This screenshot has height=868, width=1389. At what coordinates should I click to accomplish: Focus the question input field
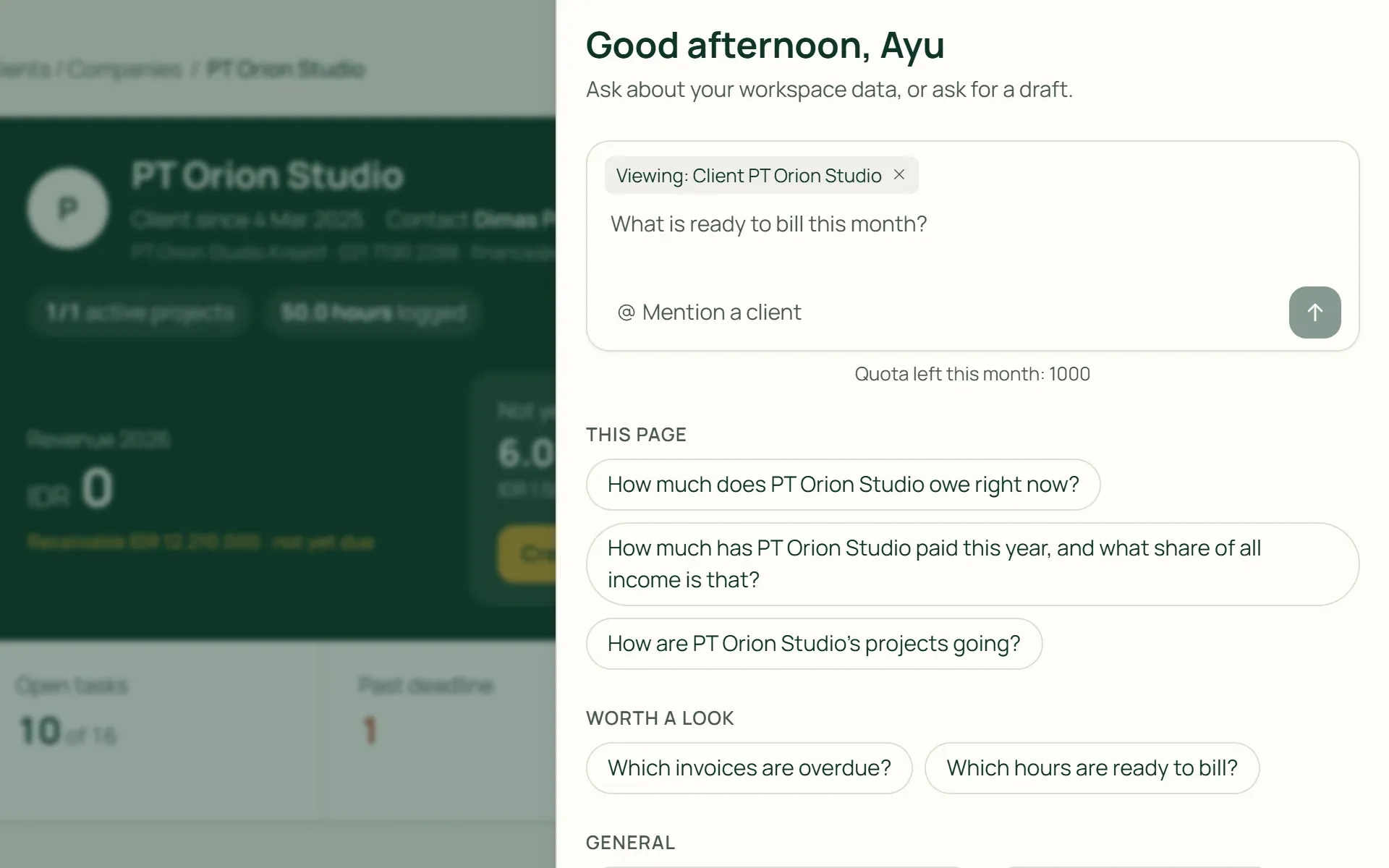coord(972,224)
